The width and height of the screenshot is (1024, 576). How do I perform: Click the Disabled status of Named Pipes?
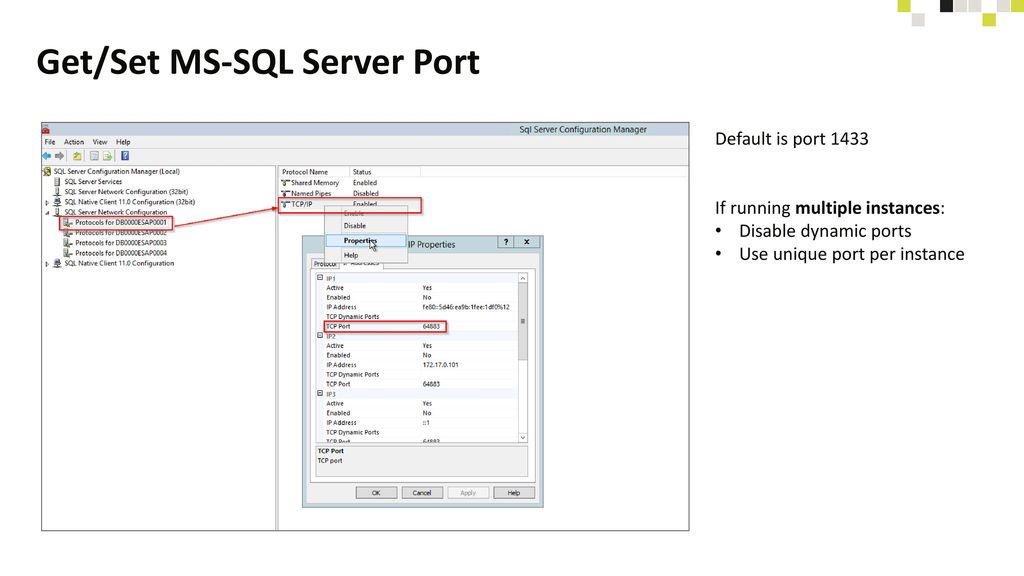tap(366, 193)
